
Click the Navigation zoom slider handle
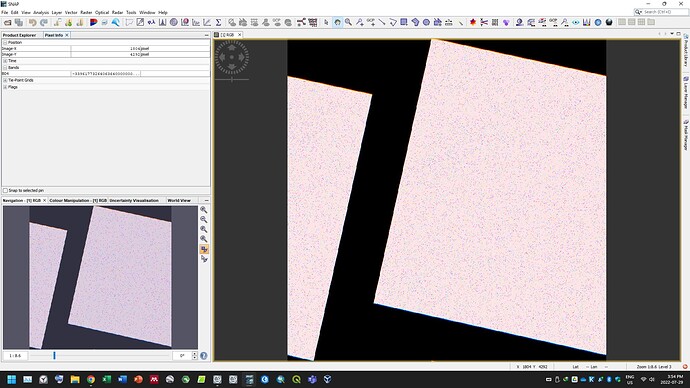click(x=55, y=355)
